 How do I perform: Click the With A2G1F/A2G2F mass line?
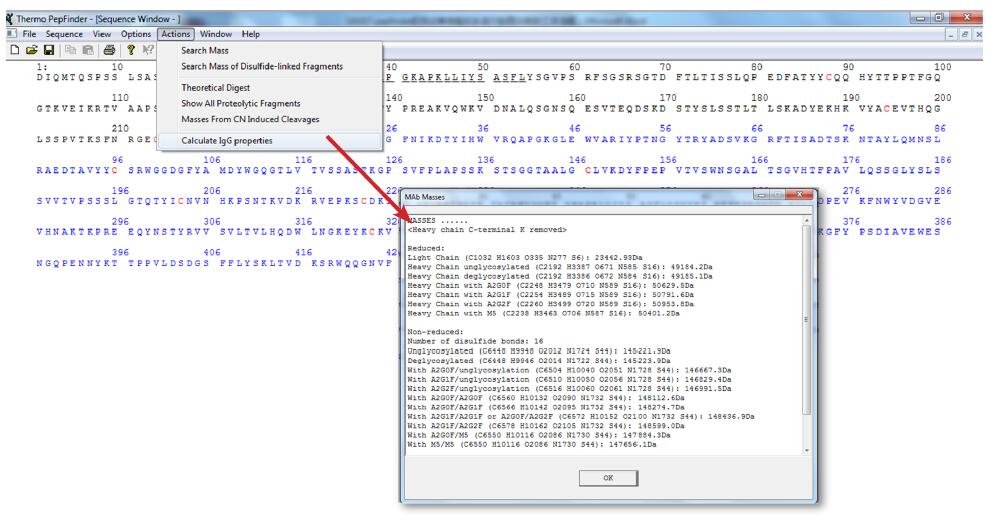tap(546, 426)
